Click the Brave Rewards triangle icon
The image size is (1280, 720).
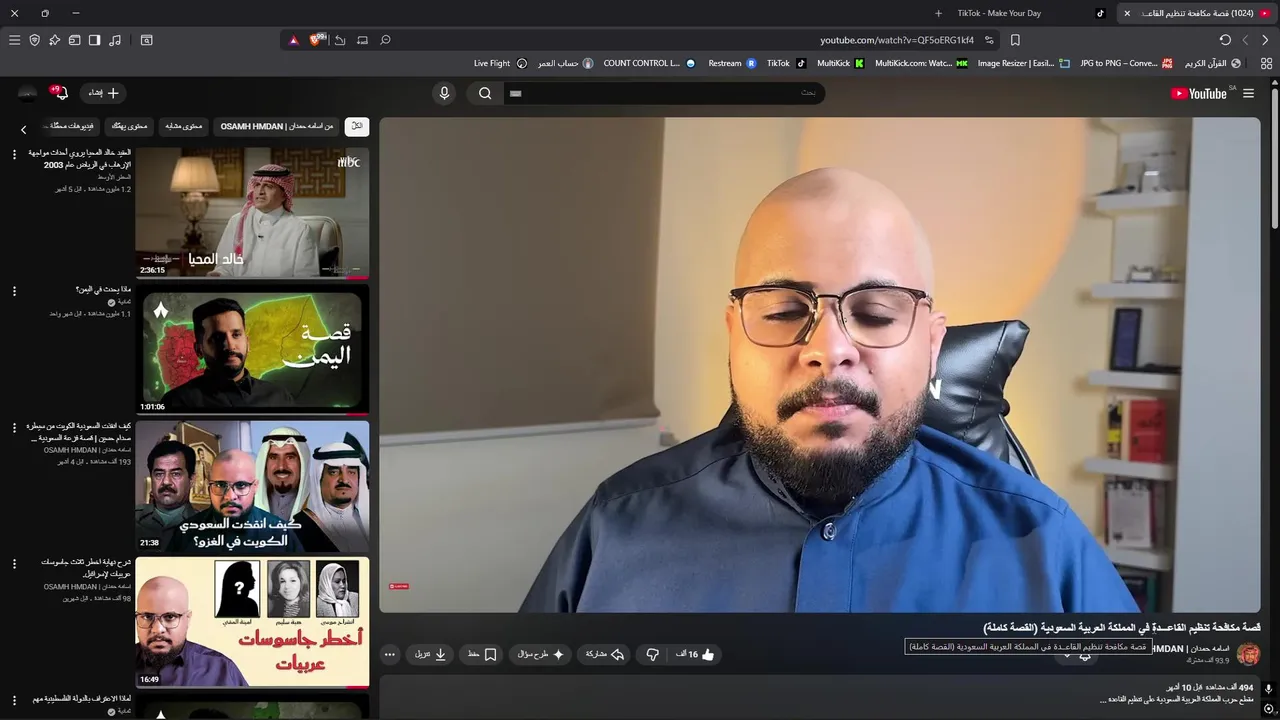[x=293, y=40]
